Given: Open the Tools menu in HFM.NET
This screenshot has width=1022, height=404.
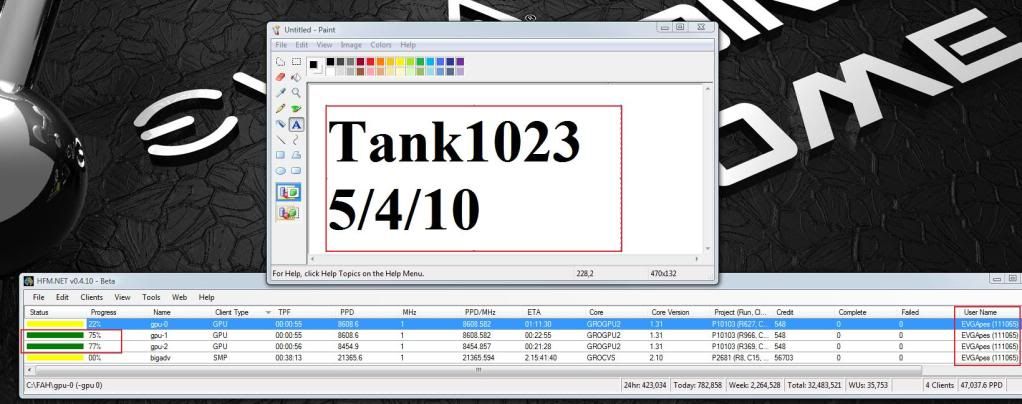Looking at the screenshot, I should coord(151,297).
